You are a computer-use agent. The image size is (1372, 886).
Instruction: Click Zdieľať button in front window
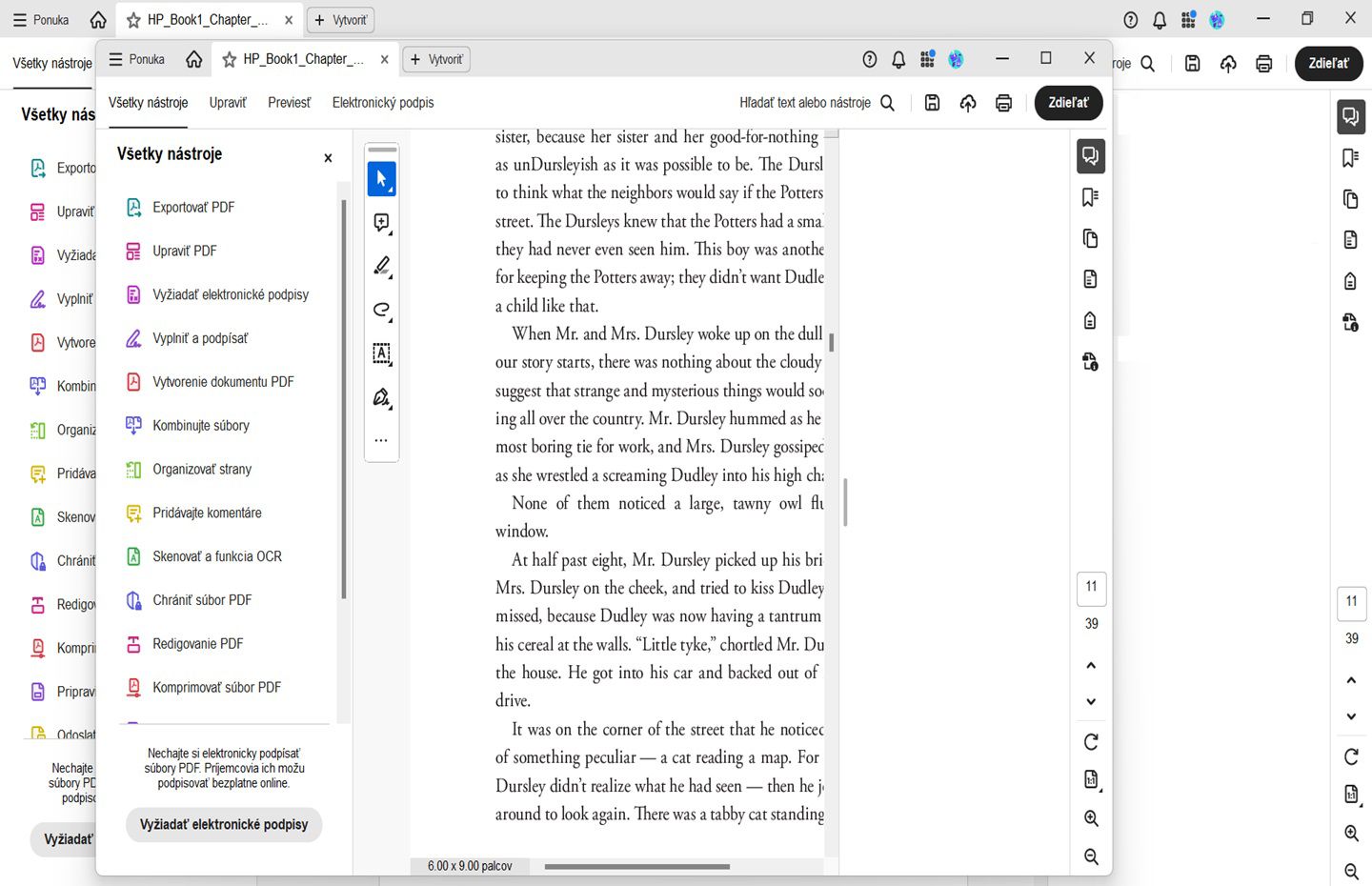[1068, 103]
